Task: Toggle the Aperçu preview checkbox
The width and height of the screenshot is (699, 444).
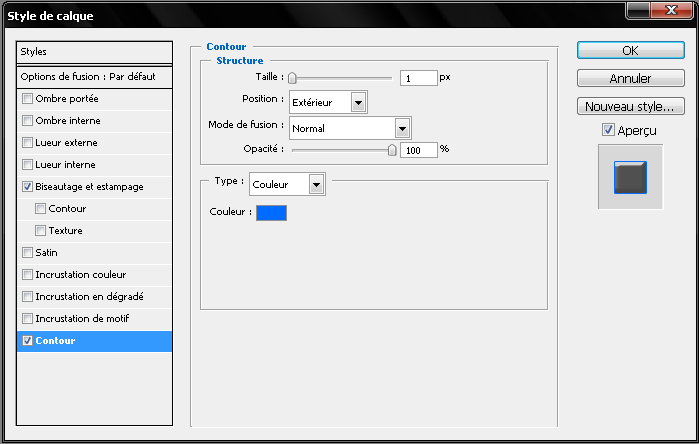Action: point(608,130)
